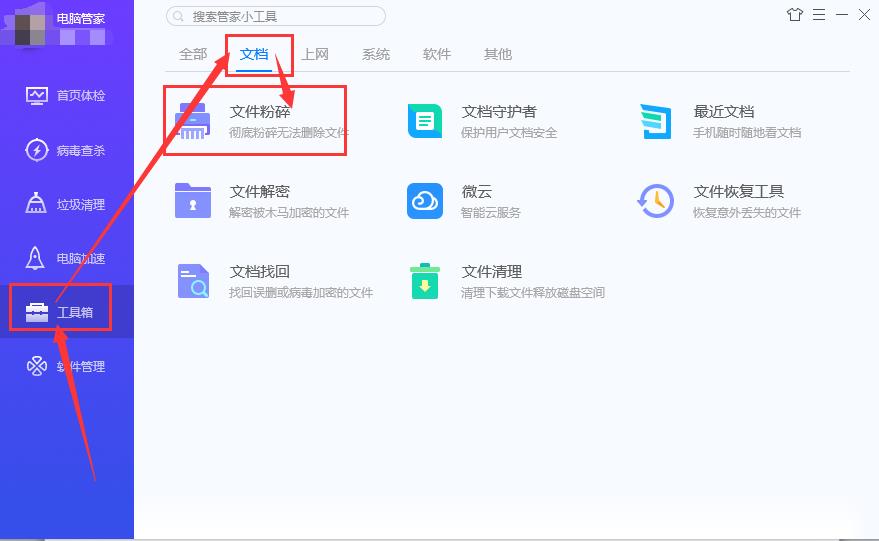Click description 找回误删或病毒加密的文件

coord(301,293)
